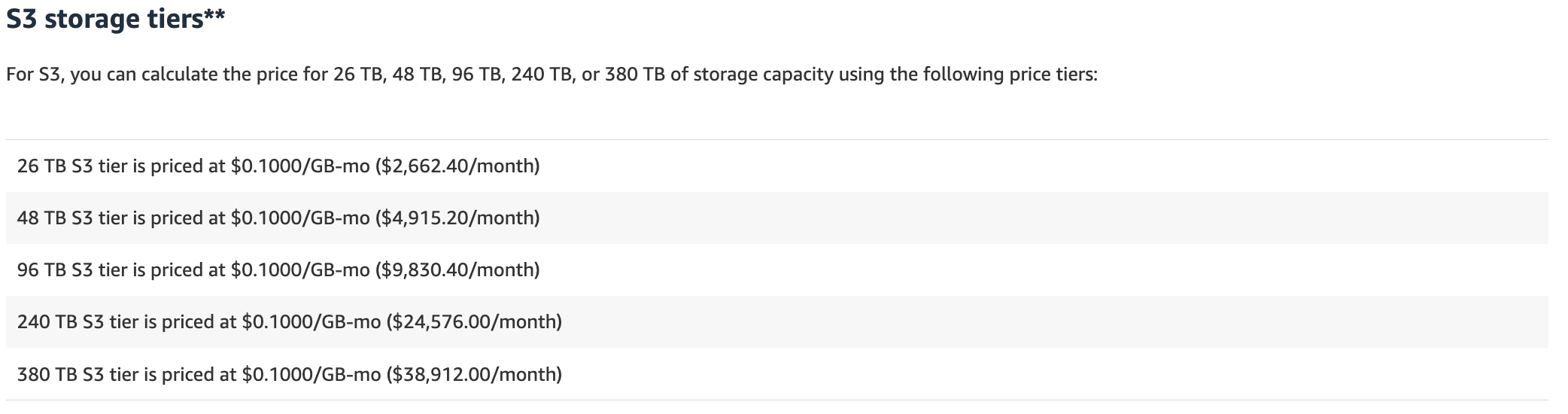
Task: Select the 48 TB S3 tier row
Action: tap(776, 218)
